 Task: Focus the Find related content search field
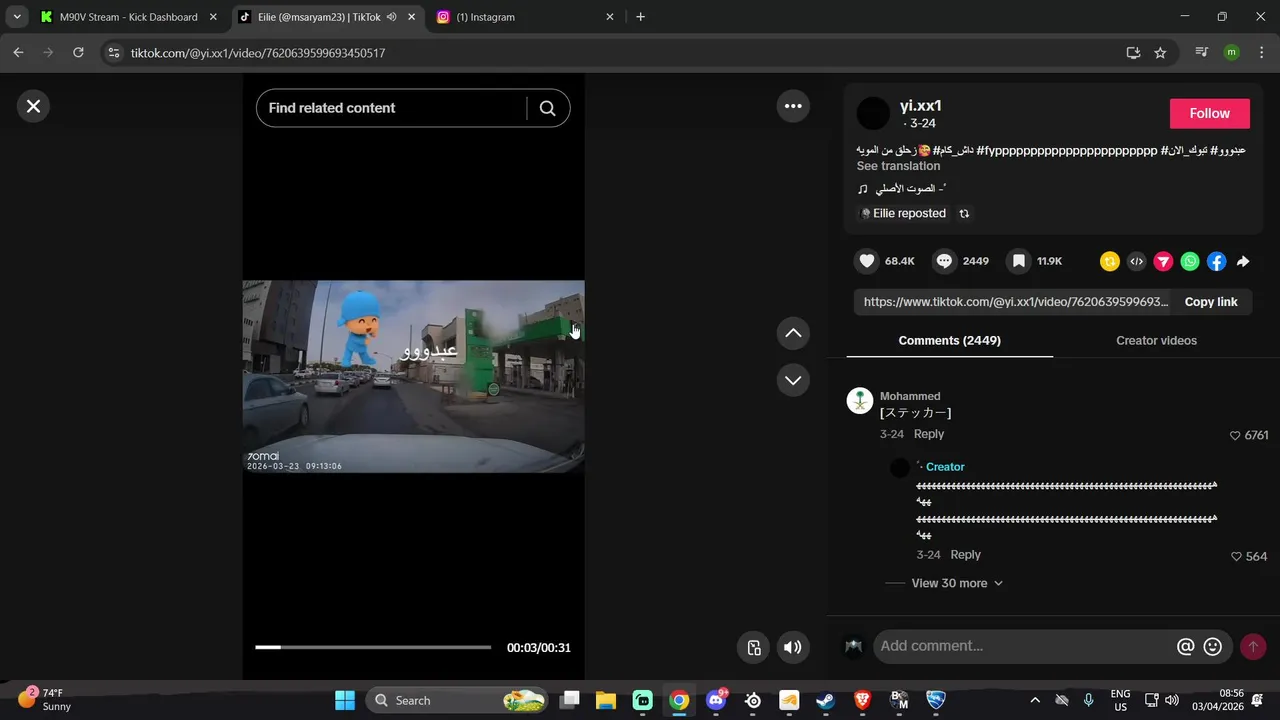point(390,108)
